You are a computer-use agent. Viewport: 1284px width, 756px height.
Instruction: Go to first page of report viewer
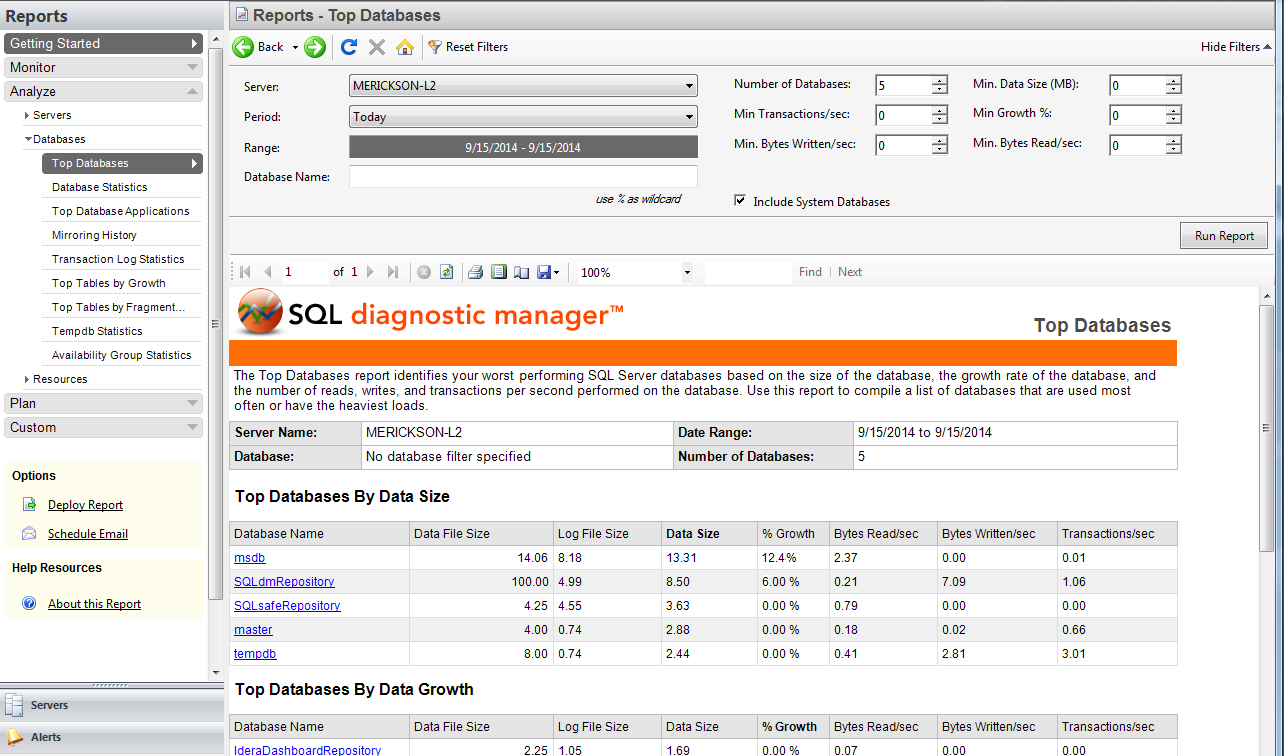(x=245, y=272)
